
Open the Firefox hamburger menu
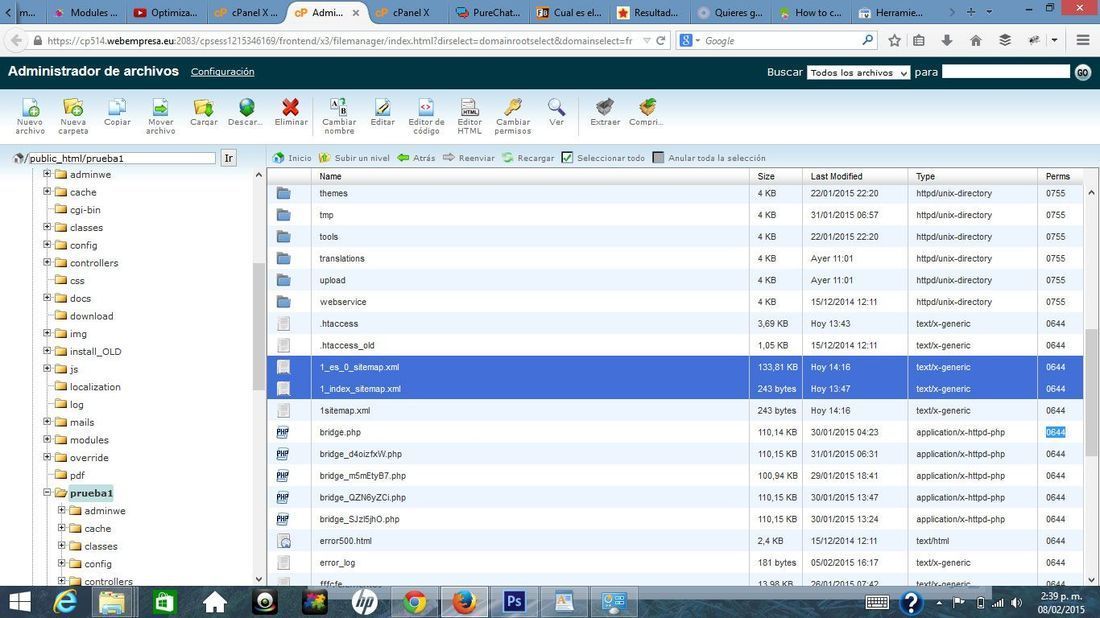coord(1083,41)
